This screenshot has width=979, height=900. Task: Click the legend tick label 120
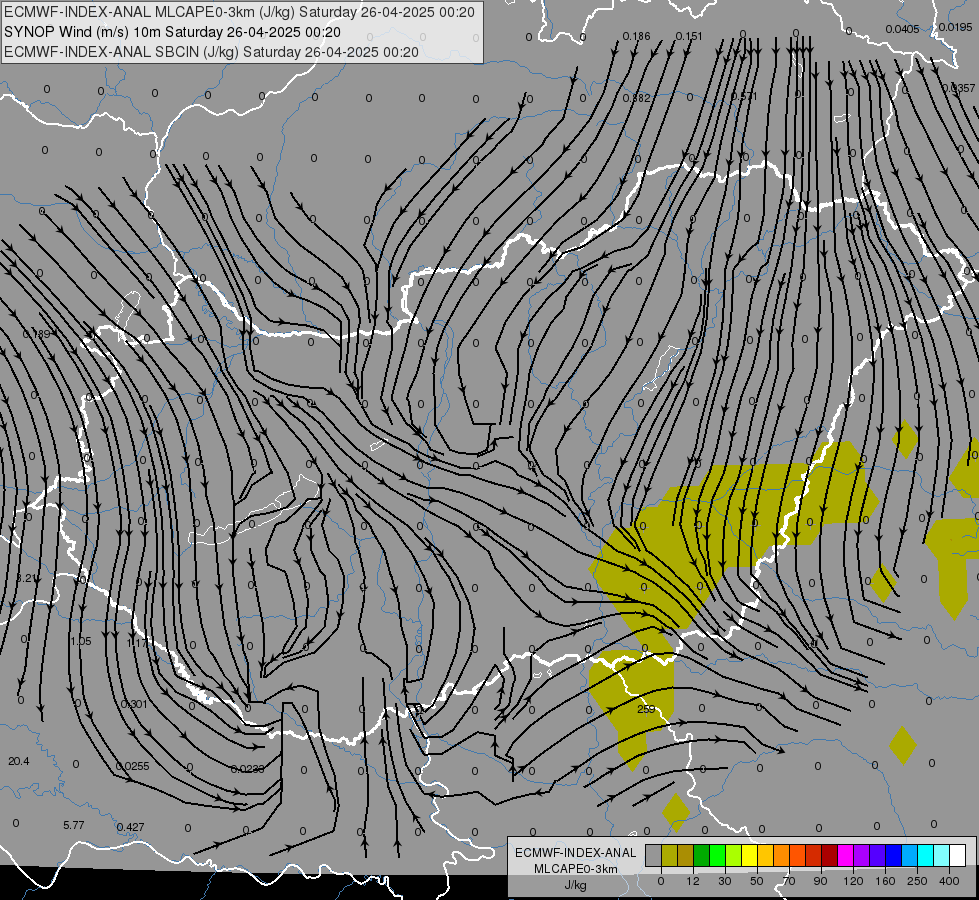point(854,881)
